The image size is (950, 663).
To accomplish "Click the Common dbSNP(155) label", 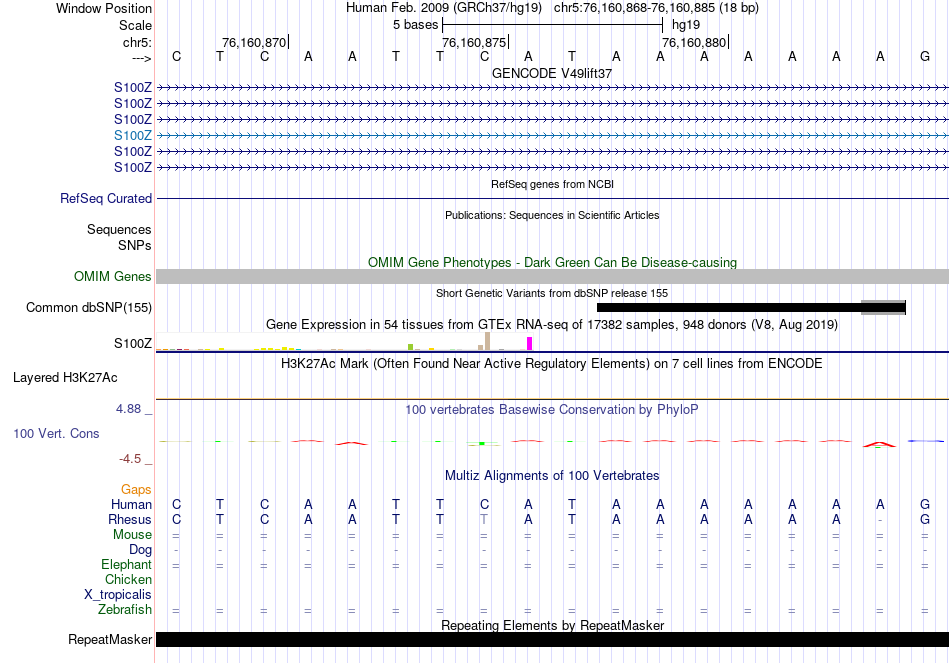I will 89,308.
